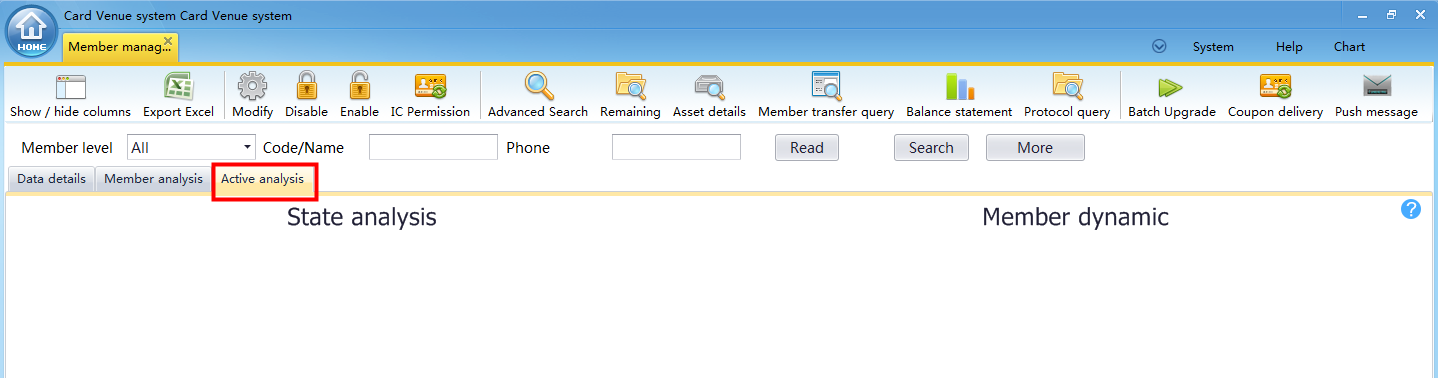The width and height of the screenshot is (1438, 378).
Task: Open Protocol query
Action: (1067, 96)
